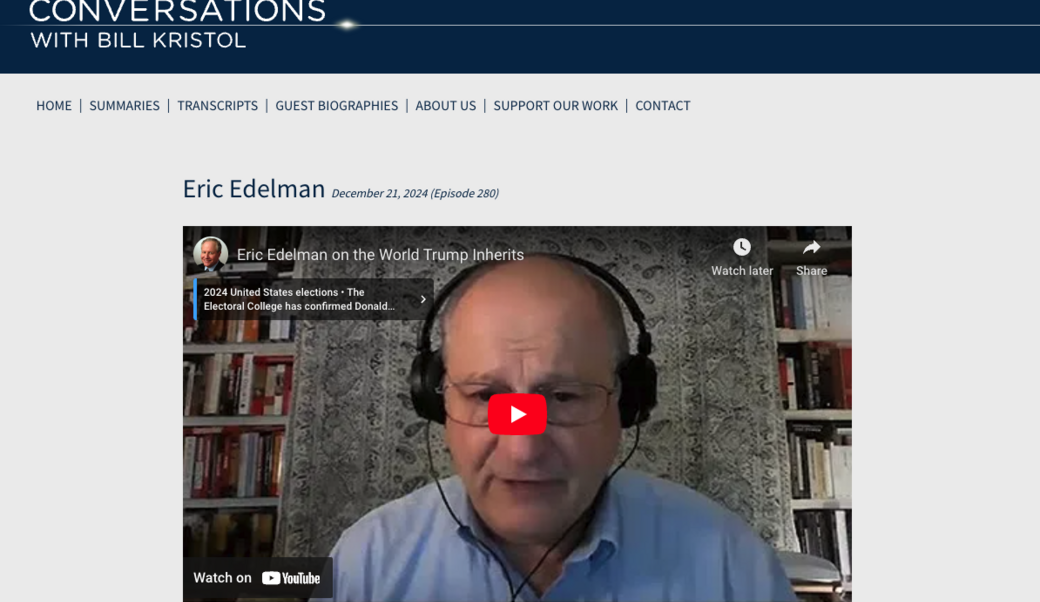The height and width of the screenshot is (602, 1040).
Task: Expand the 2024 United States elections info chevron
Action: click(423, 299)
